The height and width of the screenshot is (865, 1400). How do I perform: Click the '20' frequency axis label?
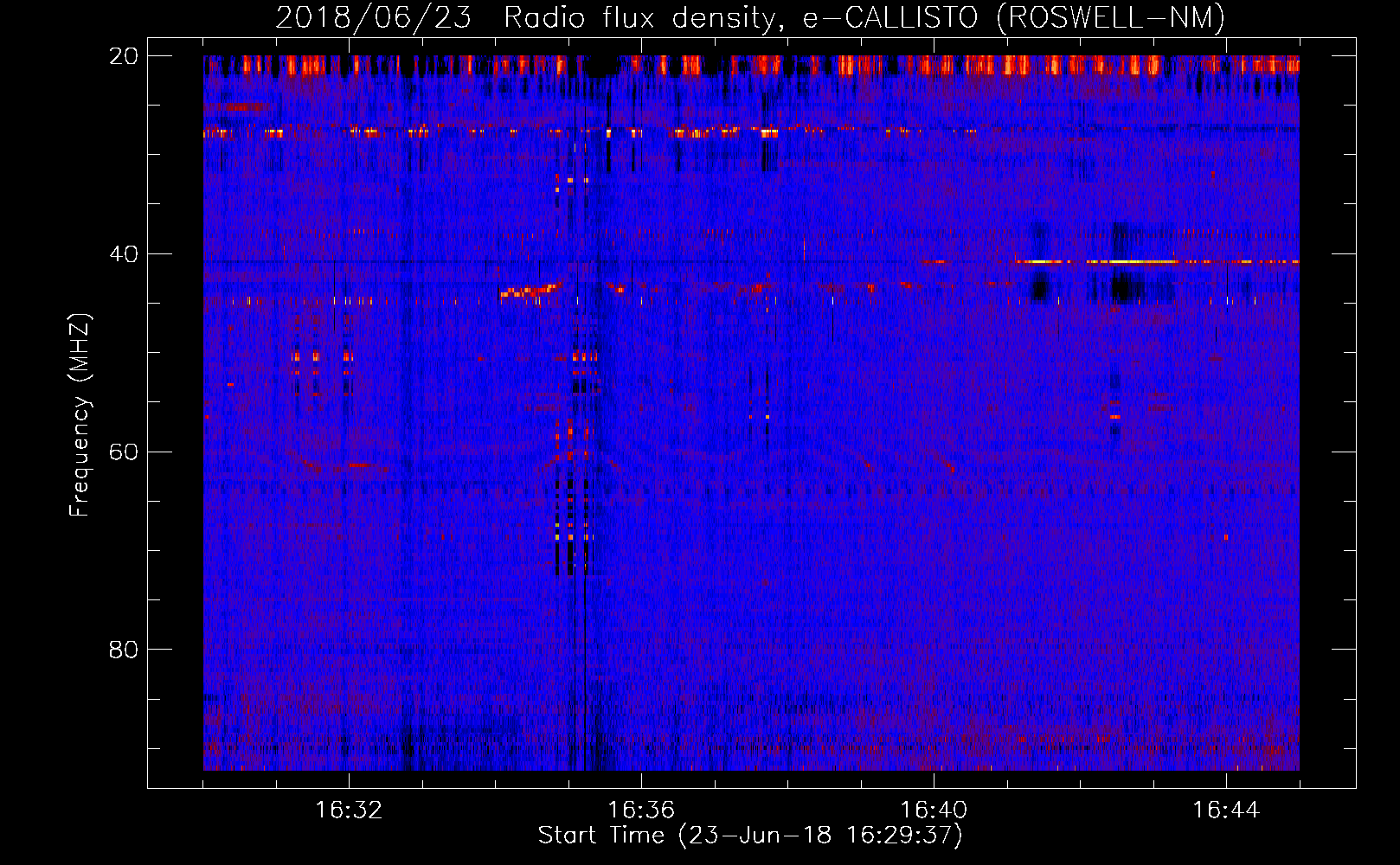(123, 56)
